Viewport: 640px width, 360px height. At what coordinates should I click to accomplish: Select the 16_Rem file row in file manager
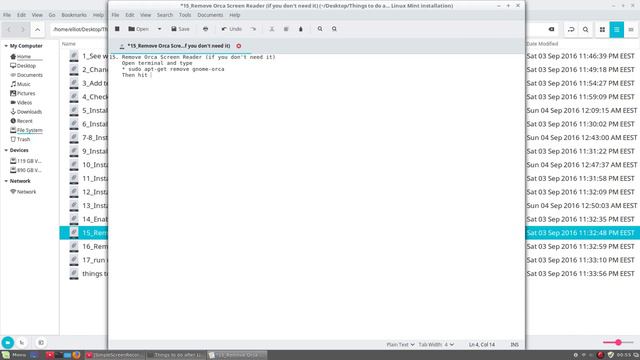[x=84, y=247]
